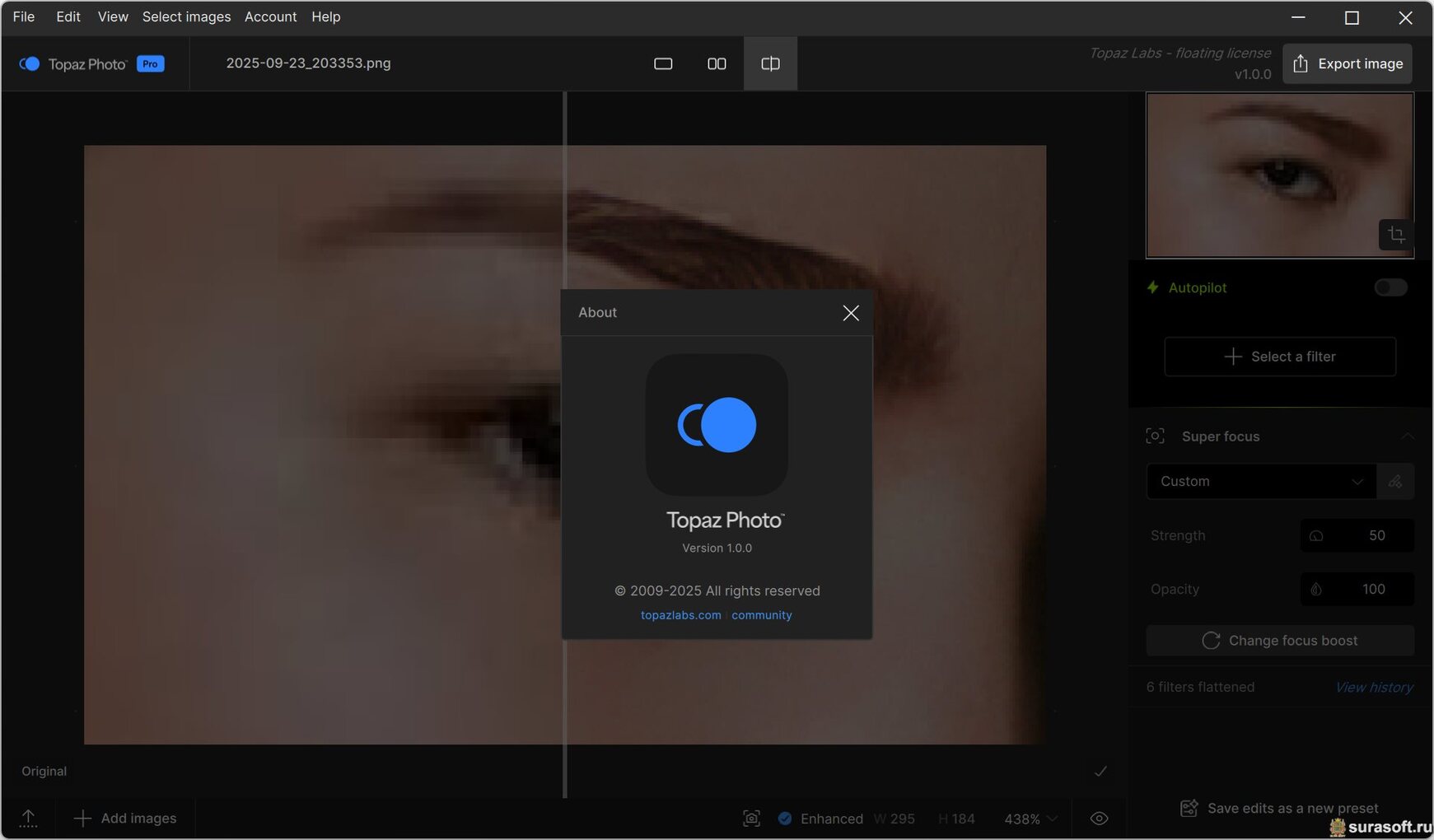Open the Custom preset dropdown
The height and width of the screenshot is (840, 1434).
coord(1260,482)
